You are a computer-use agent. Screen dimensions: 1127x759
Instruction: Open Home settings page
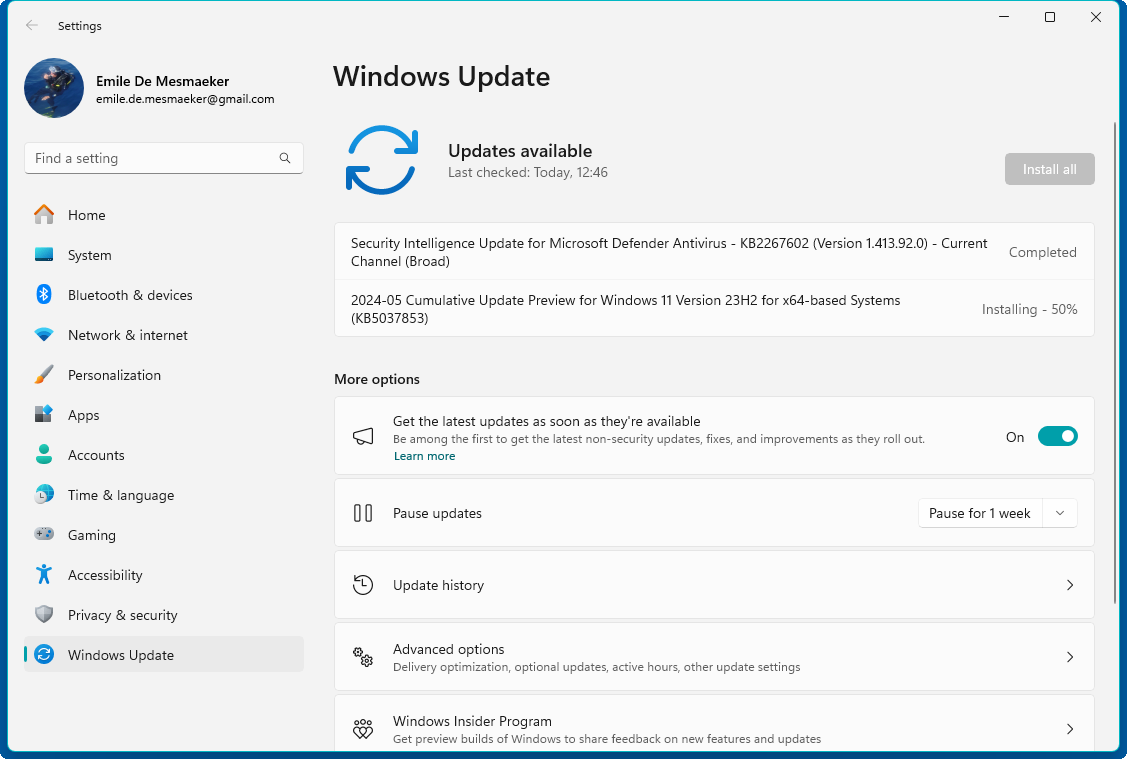[x=164, y=215]
